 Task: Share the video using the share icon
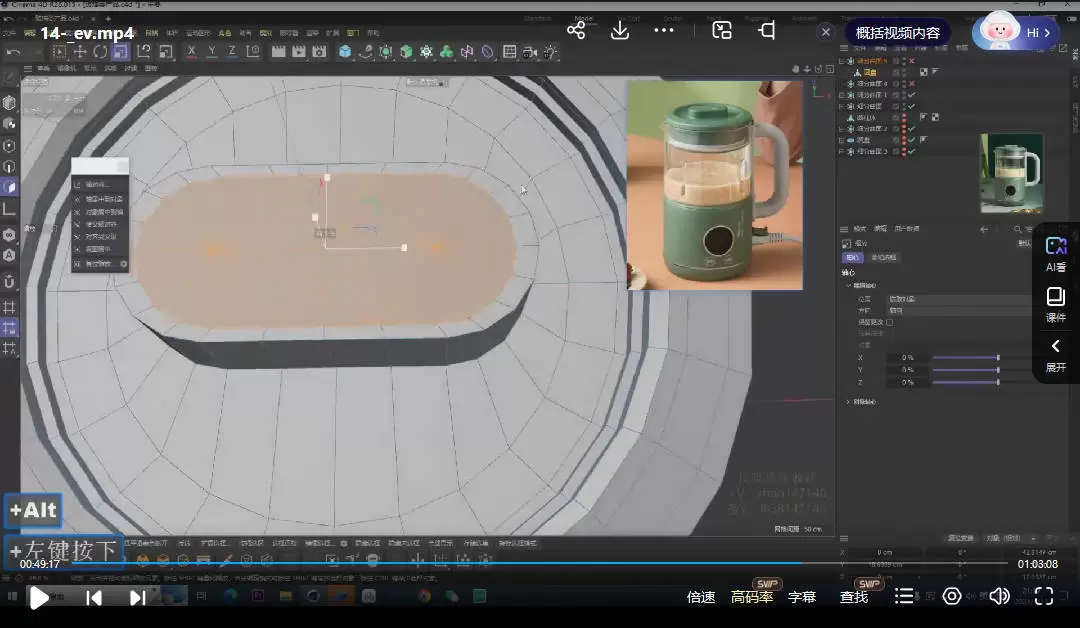pyautogui.click(x=576, y=30)
